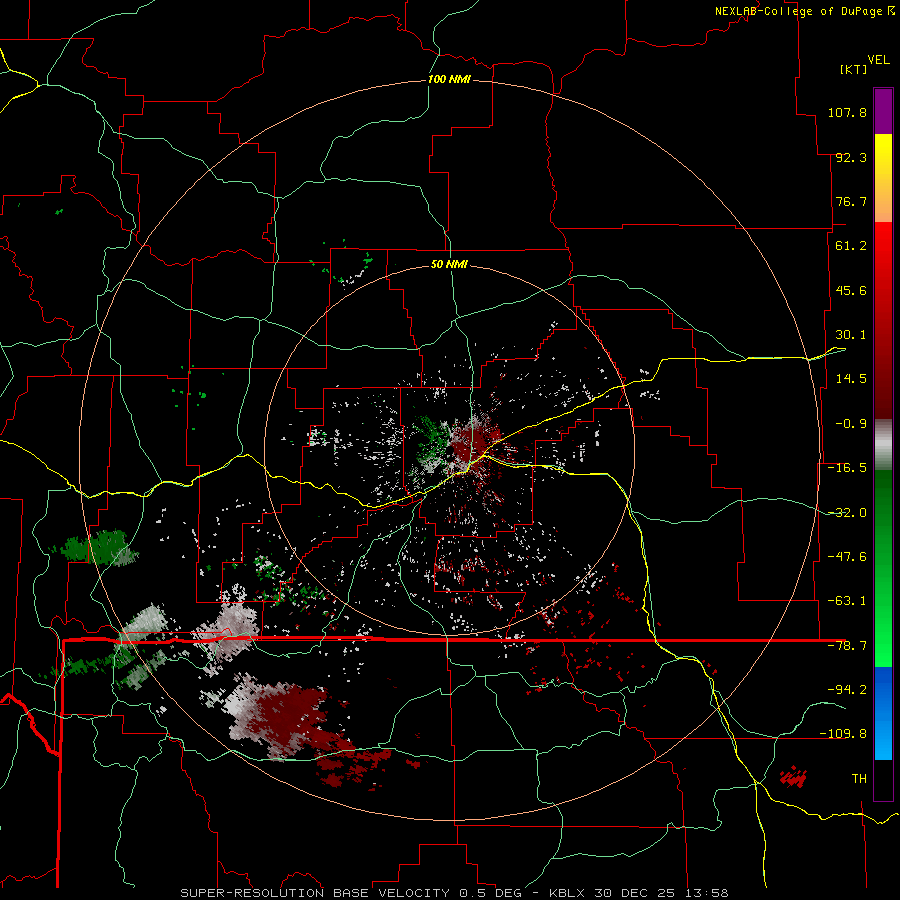
Task: Click the 45.6 legend value
Action: (851, 290)
